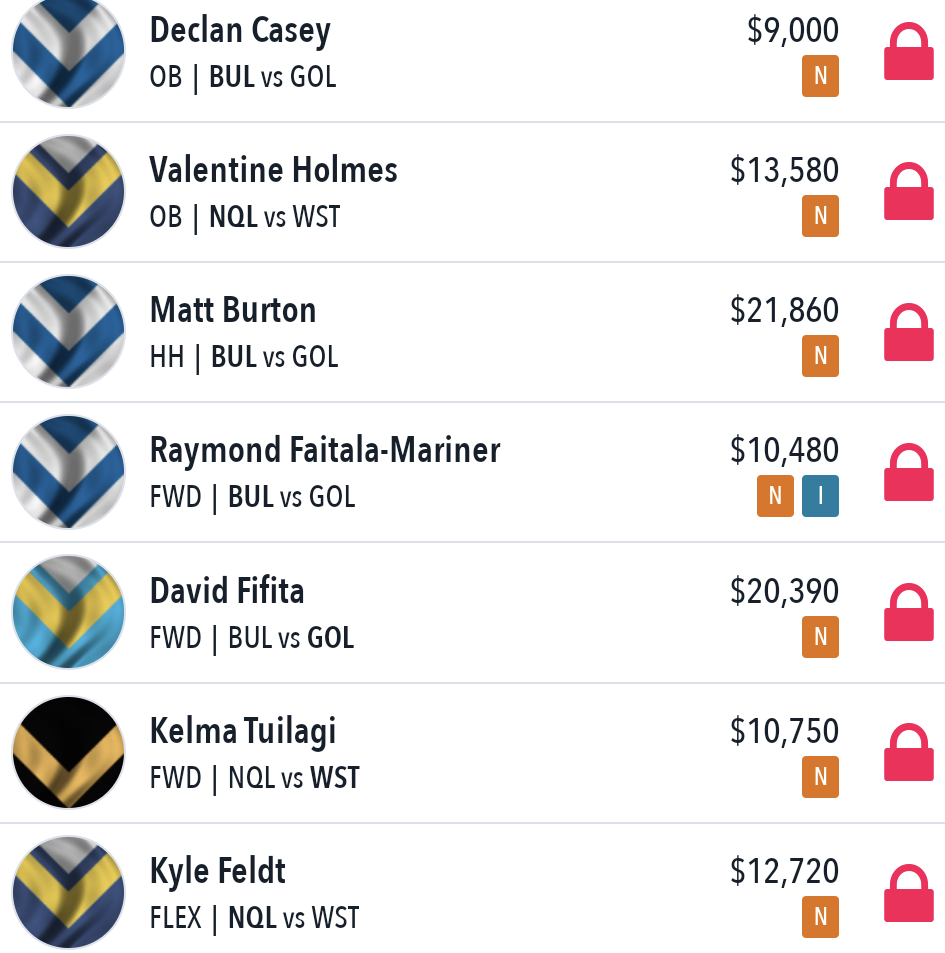This screenshot has width=945, height=953.
Task: Click the lock icon for Valentine Holmes
Action: pos(909,191)
